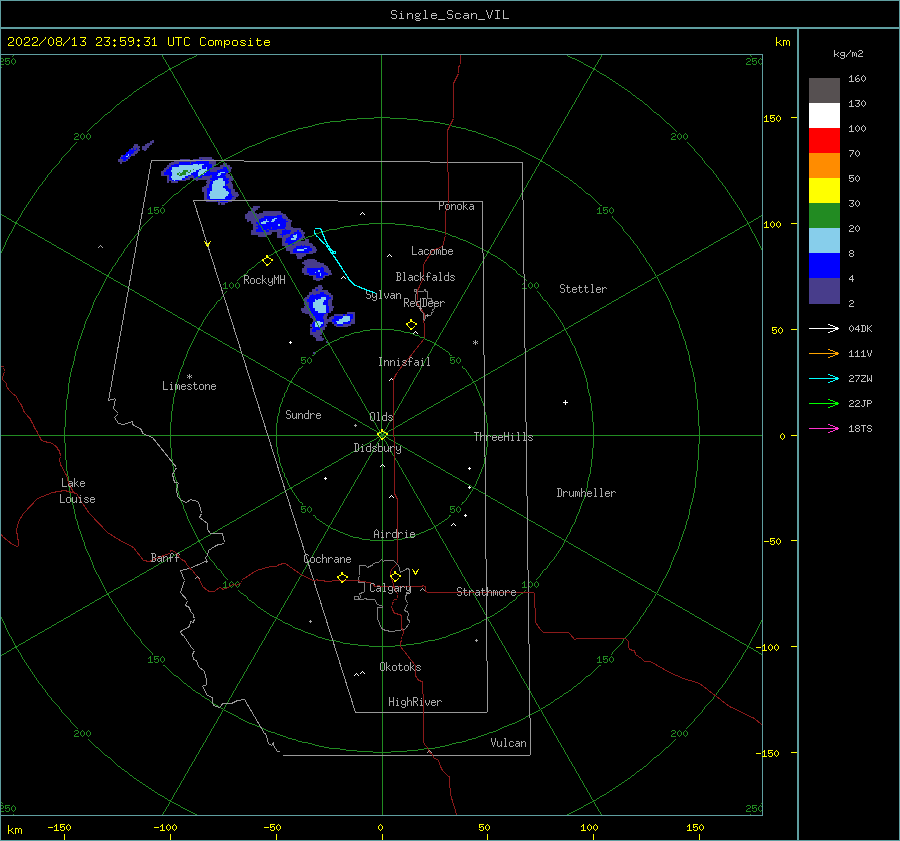900x841 pixels.
Task: Click the RockyMH label
Action: 264,280
